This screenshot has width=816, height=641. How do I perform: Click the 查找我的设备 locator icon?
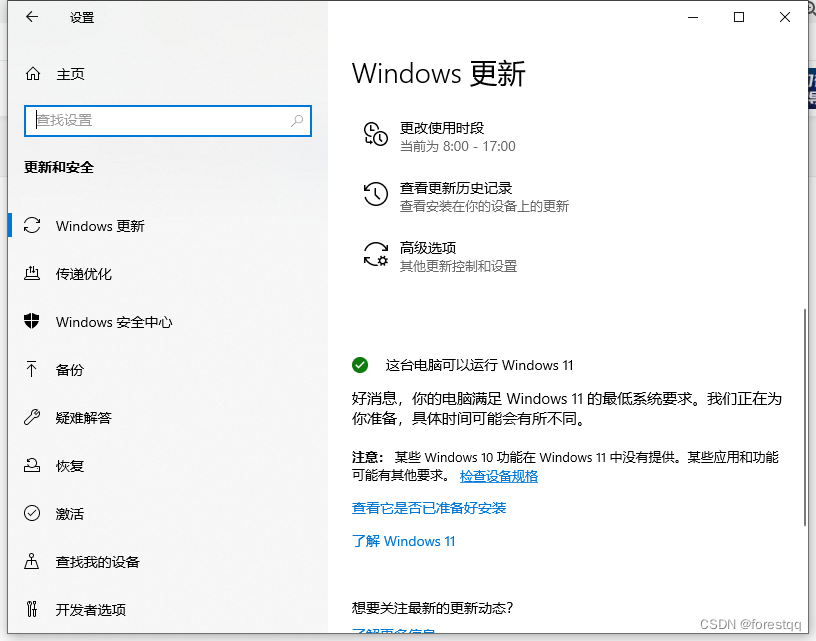pyautogui.click(x=32, y=561)
